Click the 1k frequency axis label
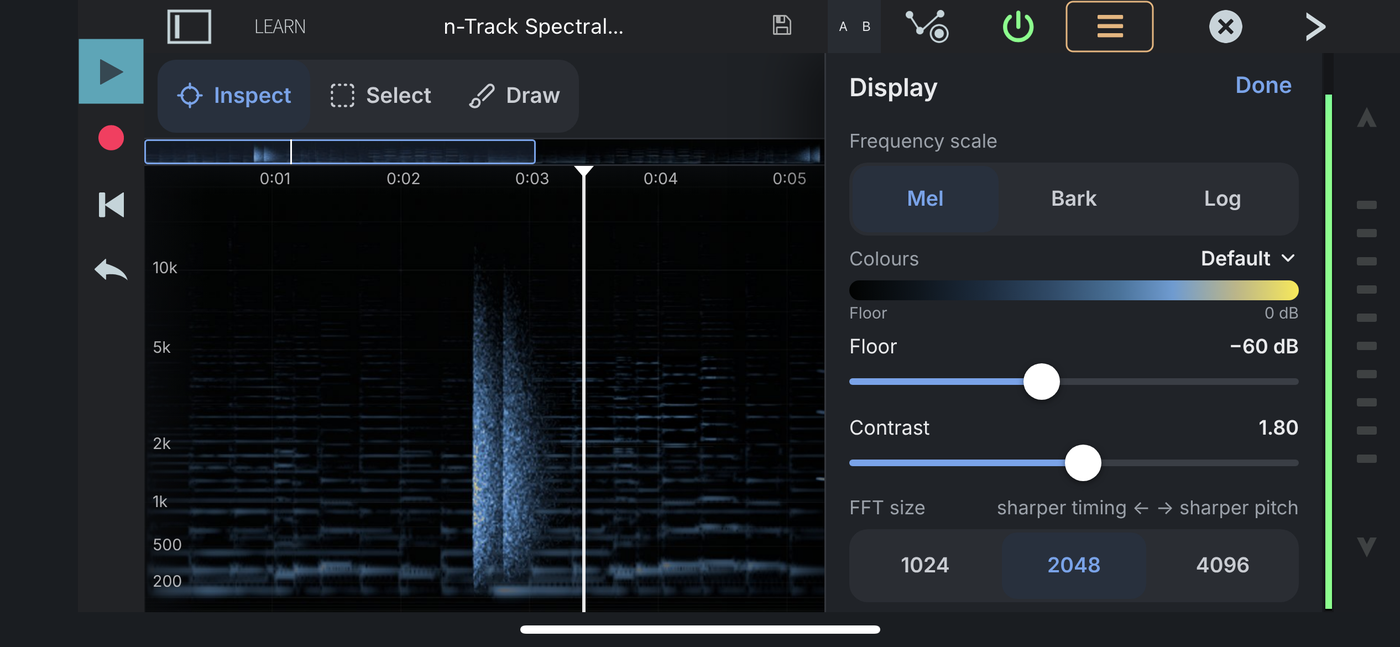The height and width of the screenshot is (647, 1400). coord(160,501)
